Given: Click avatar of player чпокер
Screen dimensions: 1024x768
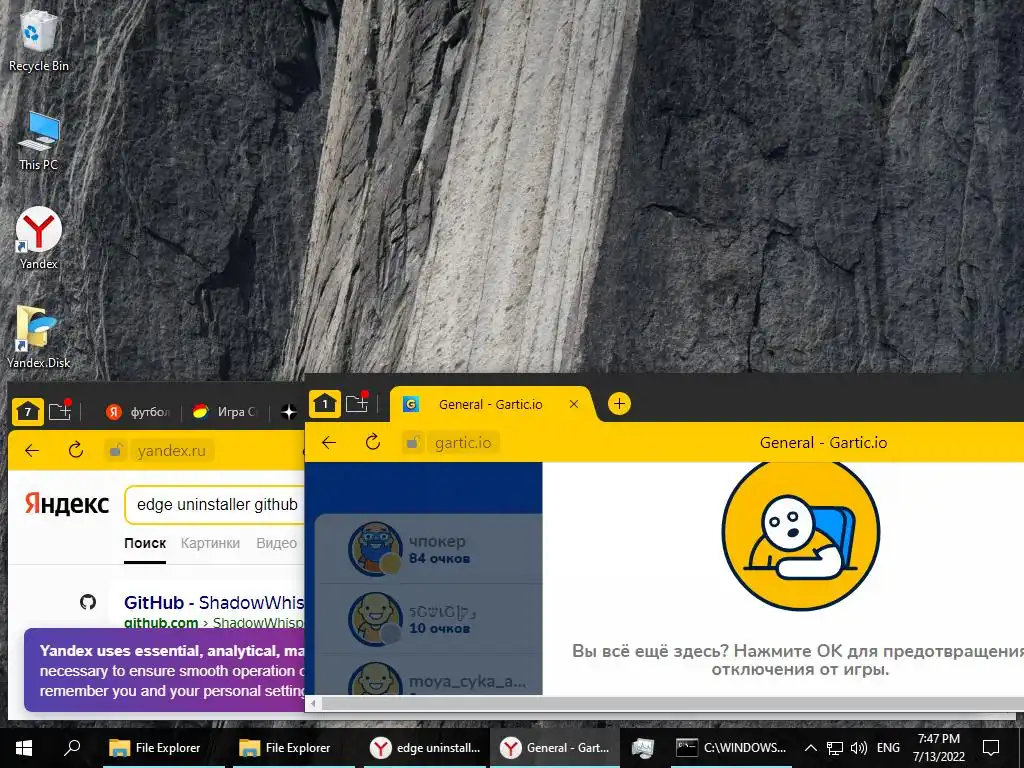Looking at the screenshot, I should pyautogui.click(x=374, y=549).
